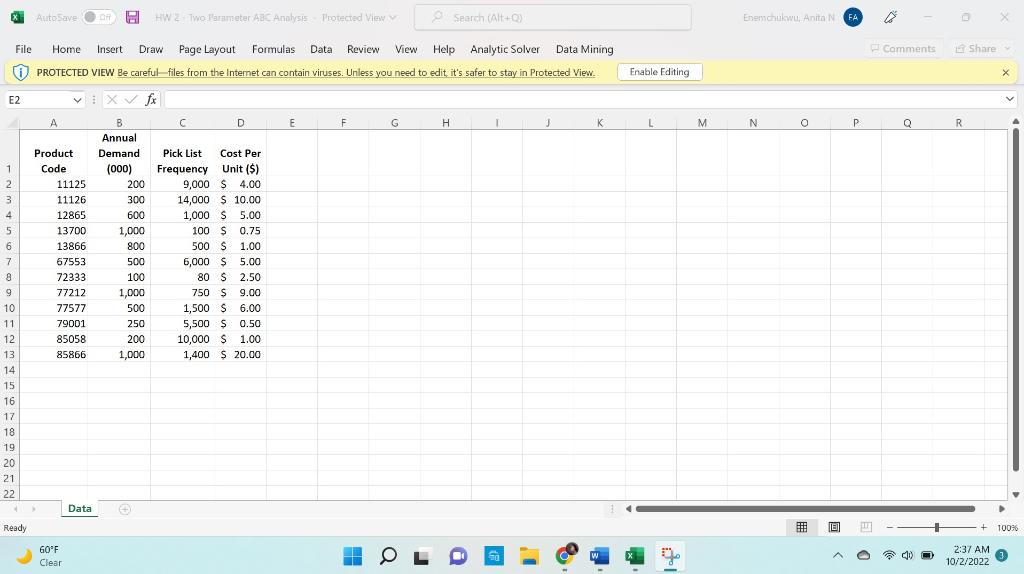Switch to Page Break Preview icon
Image resolution: width=1024 pixels, height=574 pixels.
[x=866, y=527]
